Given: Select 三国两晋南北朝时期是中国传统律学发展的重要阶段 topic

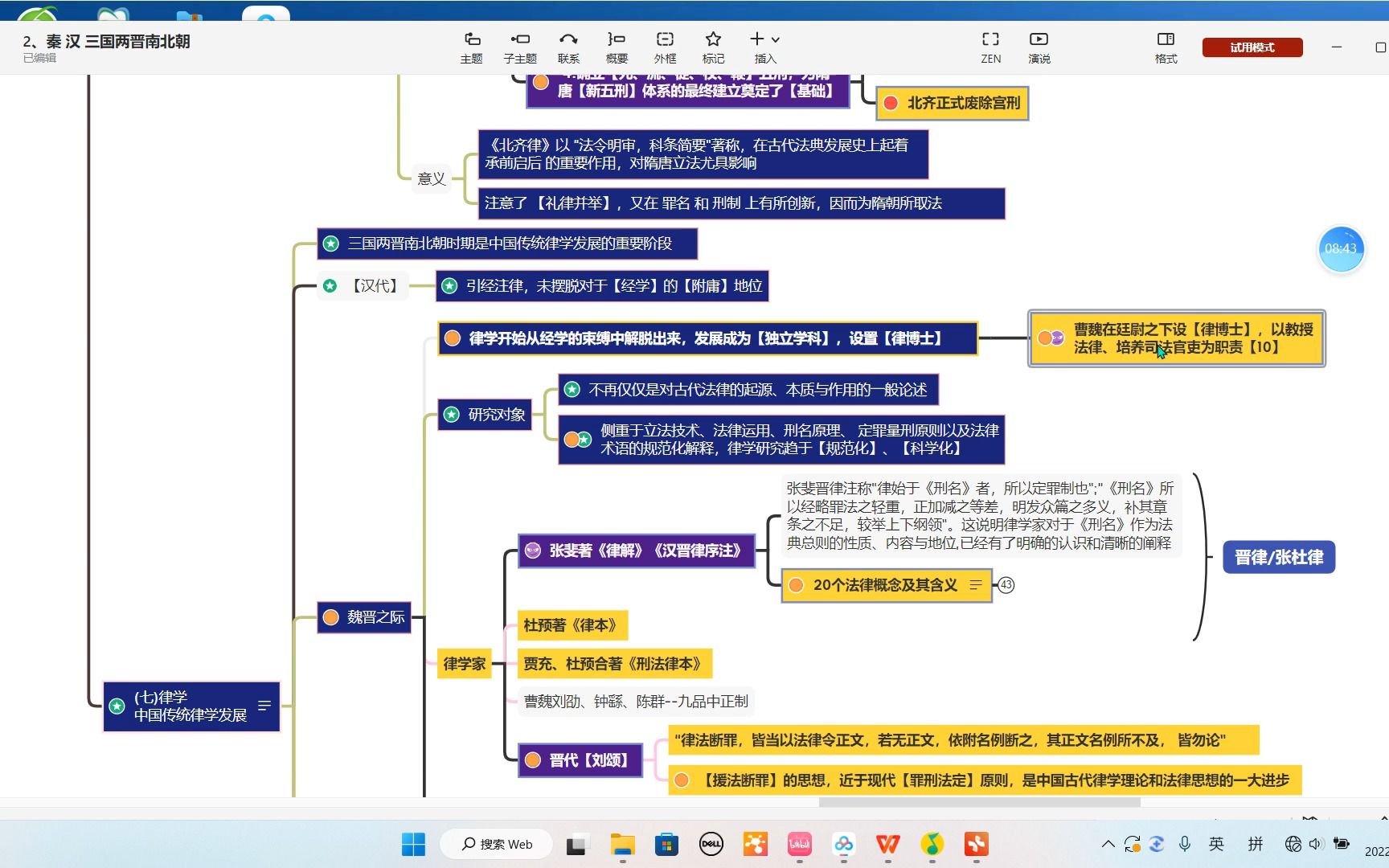Looking at the screenshot, I should (507, 244).
